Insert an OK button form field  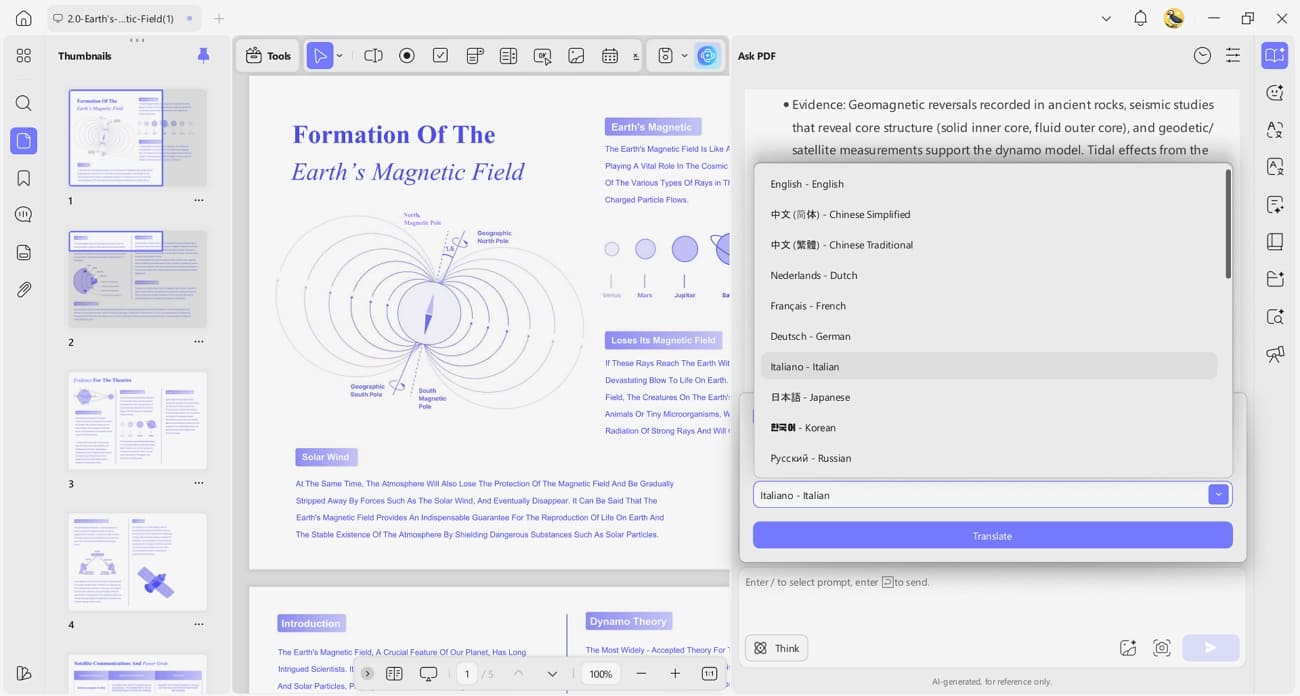[543, 56]
